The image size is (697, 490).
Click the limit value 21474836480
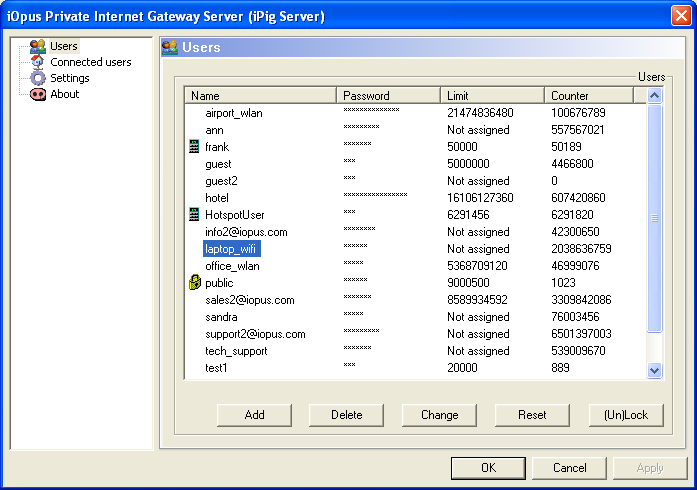pos(480,112)
